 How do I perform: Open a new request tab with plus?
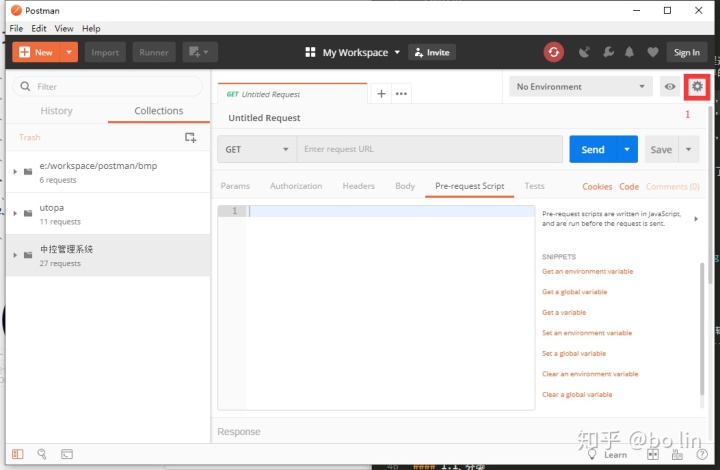381,94
